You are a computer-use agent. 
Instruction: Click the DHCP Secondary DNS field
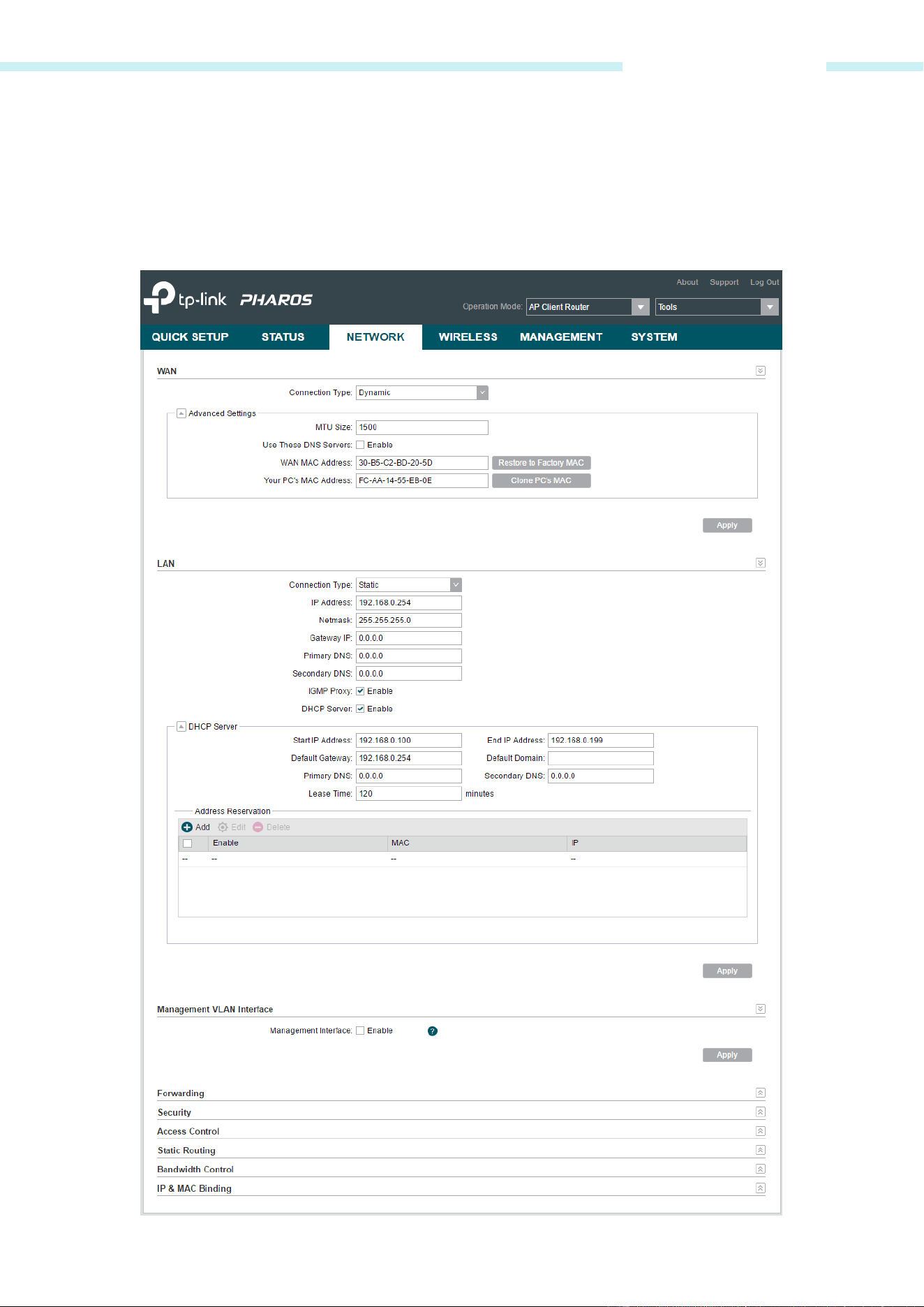[601, 776]
